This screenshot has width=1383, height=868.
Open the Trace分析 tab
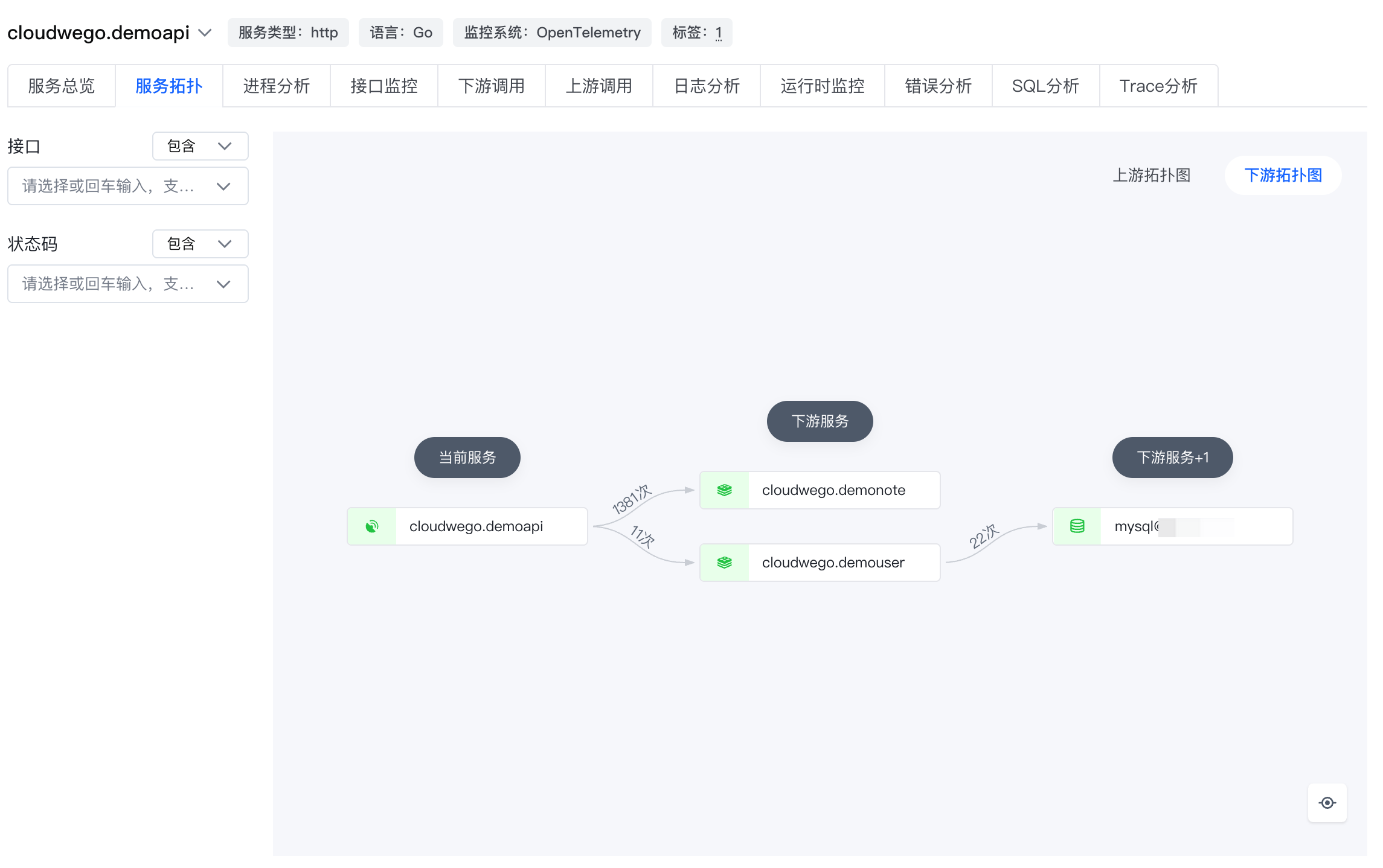(1158, 86)
